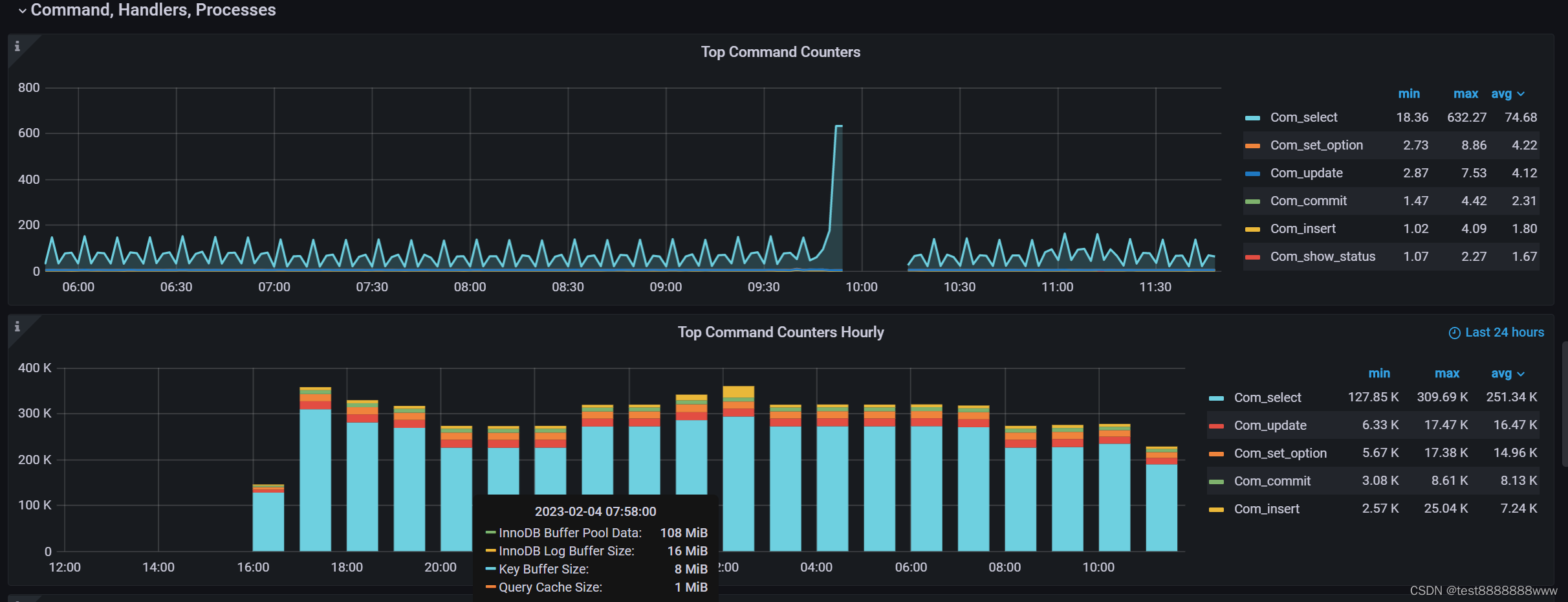The width and height of the screenshot is (1568, 602).
Task: Sort top legend by avg column
Action: tap(1501, 94)
